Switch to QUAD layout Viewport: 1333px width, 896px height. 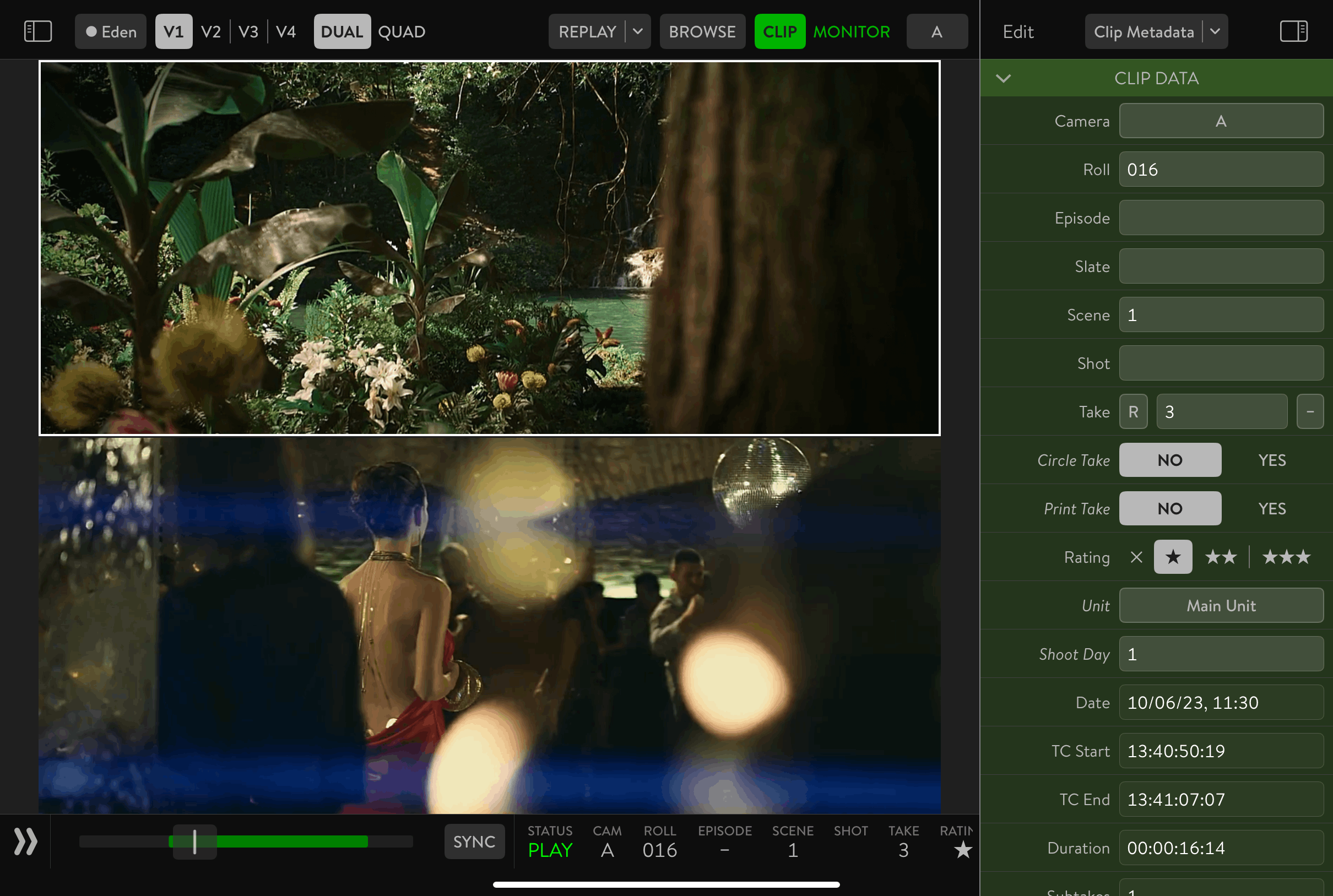(401, 31)
